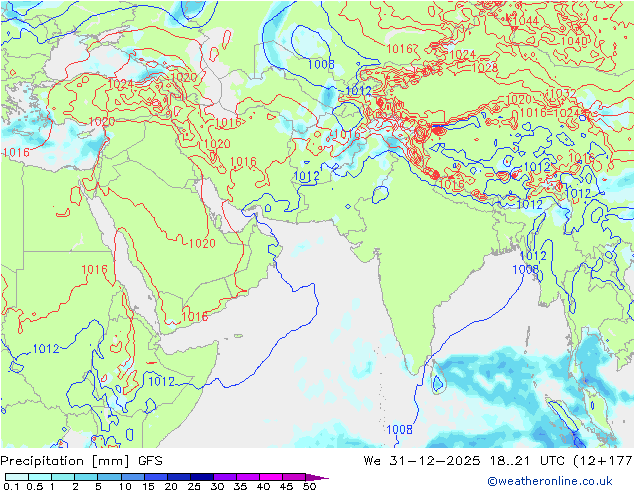Viewport: 634px width, 490px height.
Task: Click the legend swatch between 35 and 40
Action: [247, 477]
